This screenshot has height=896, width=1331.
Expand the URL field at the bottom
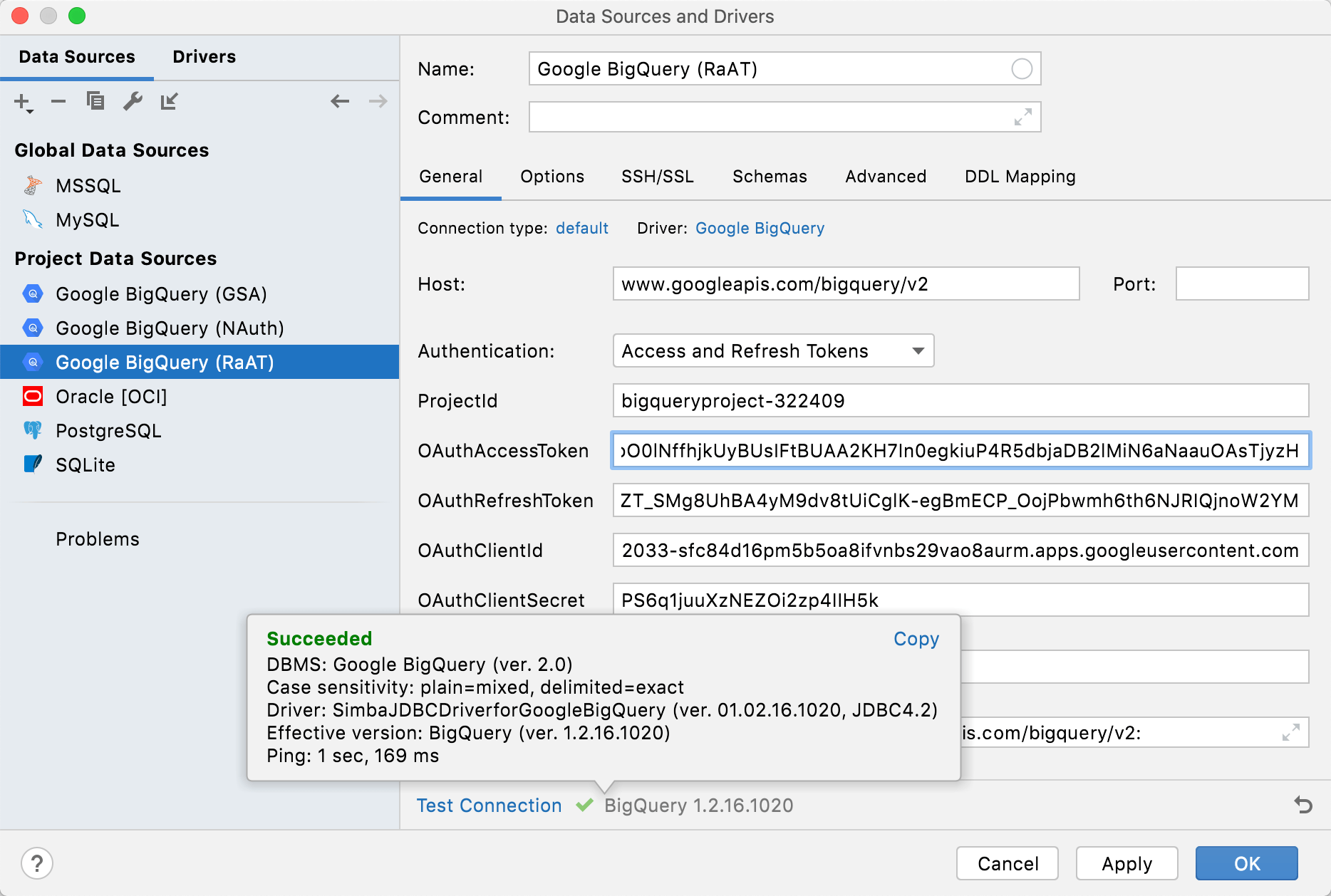coord(1290,732)
